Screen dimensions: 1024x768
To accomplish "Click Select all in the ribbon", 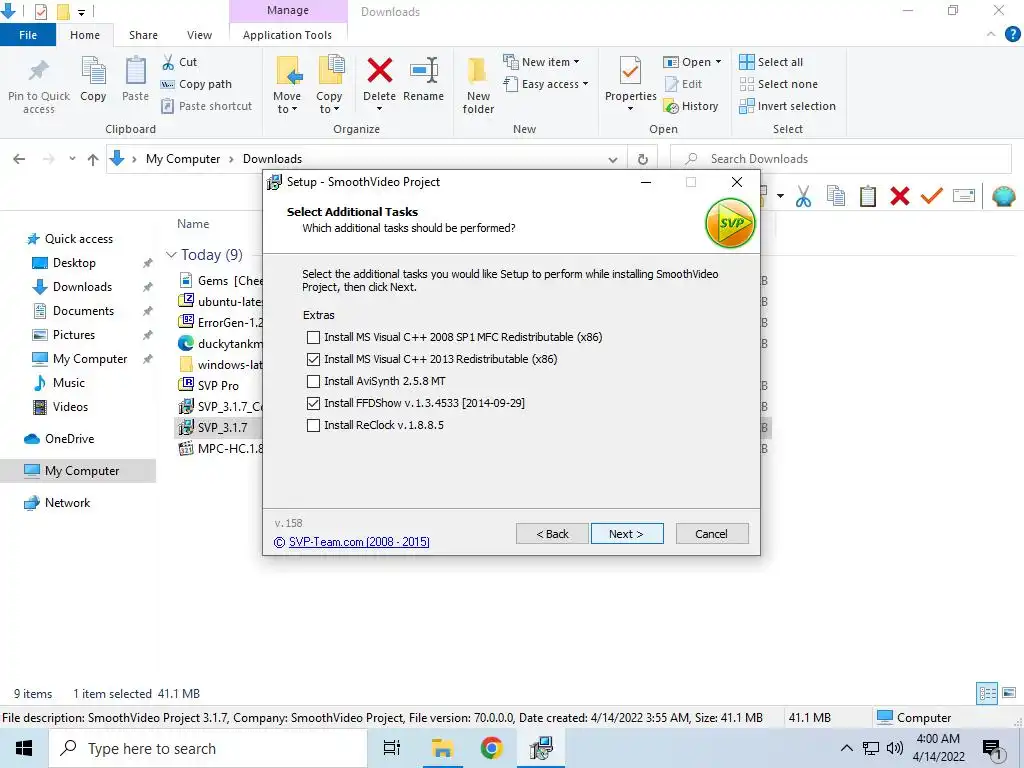I will tap(771, 62).
